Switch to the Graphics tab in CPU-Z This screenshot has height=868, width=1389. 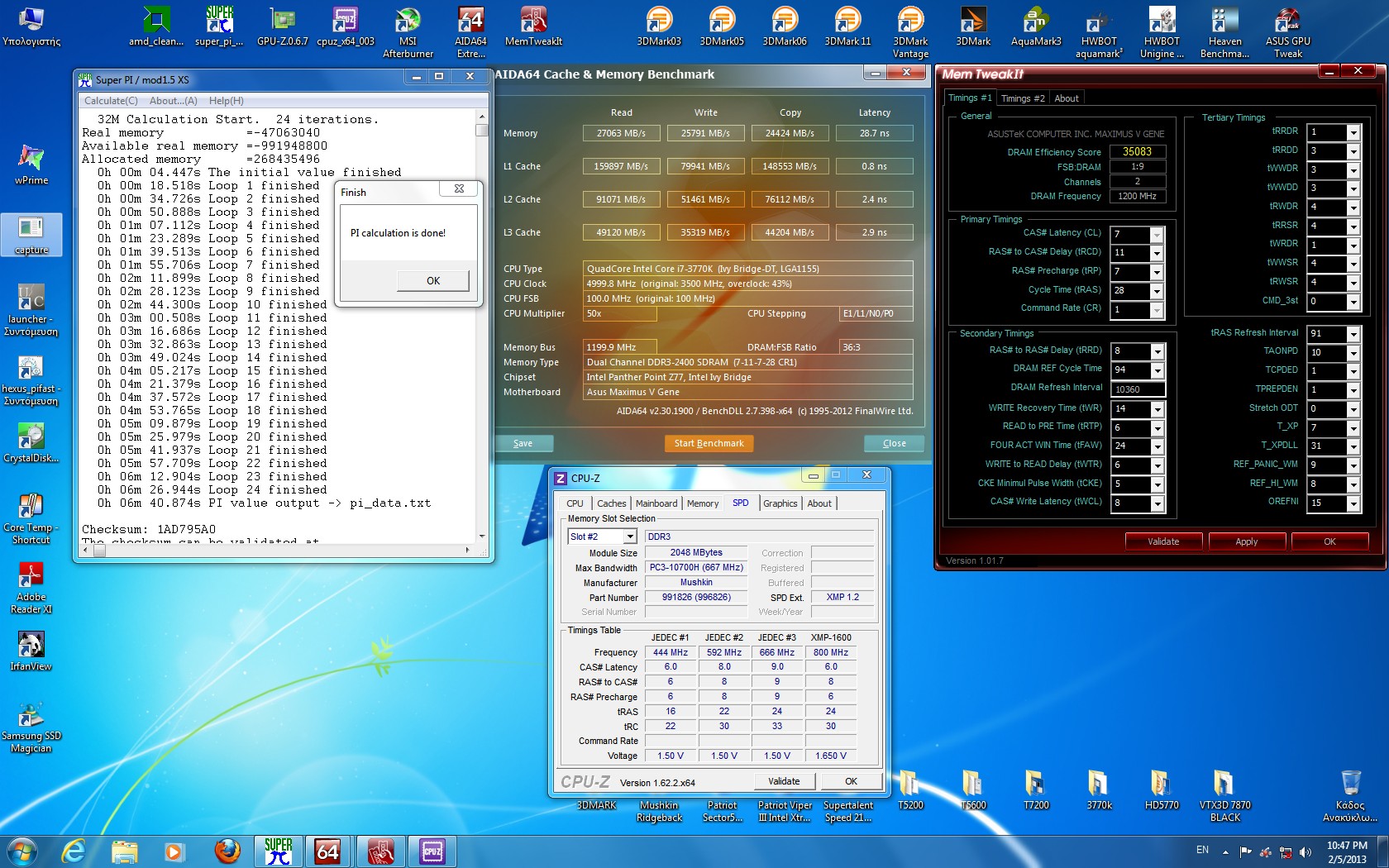(x=780, y=503)
